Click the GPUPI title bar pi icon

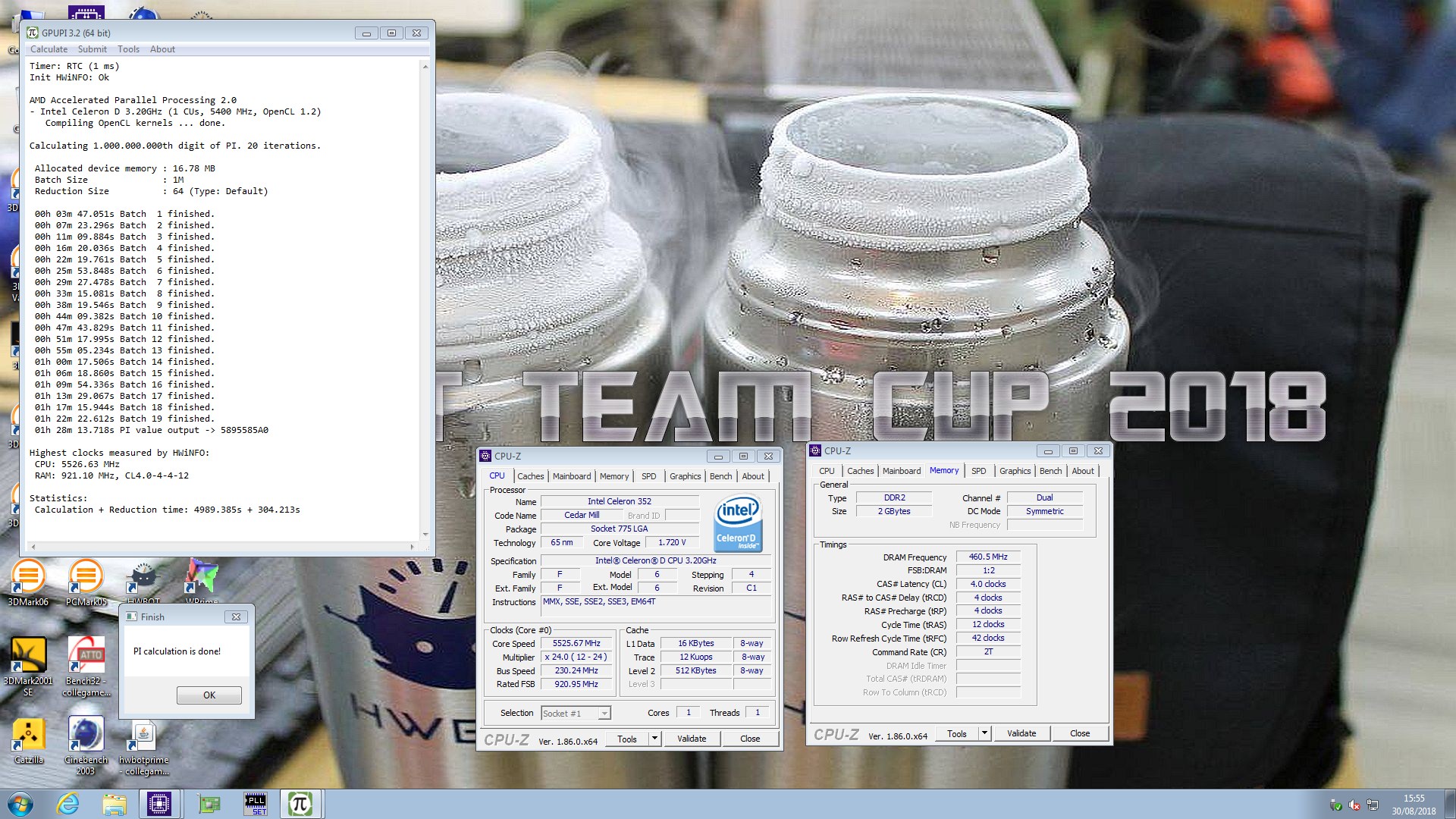(33, 33)
